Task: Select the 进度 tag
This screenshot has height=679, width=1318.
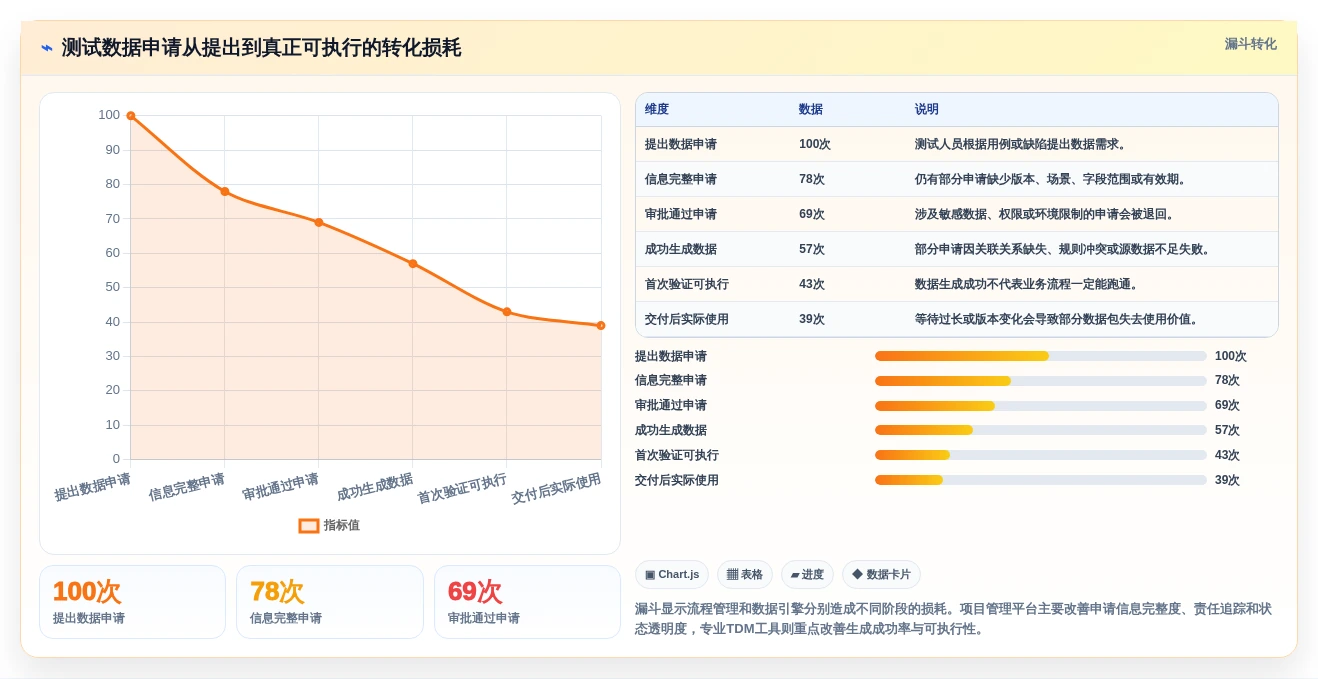Action: [807, 574]
